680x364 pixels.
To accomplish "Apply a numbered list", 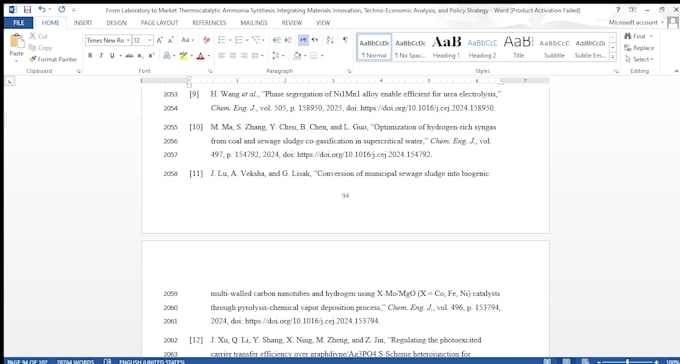I will click(x=239, y=40).
